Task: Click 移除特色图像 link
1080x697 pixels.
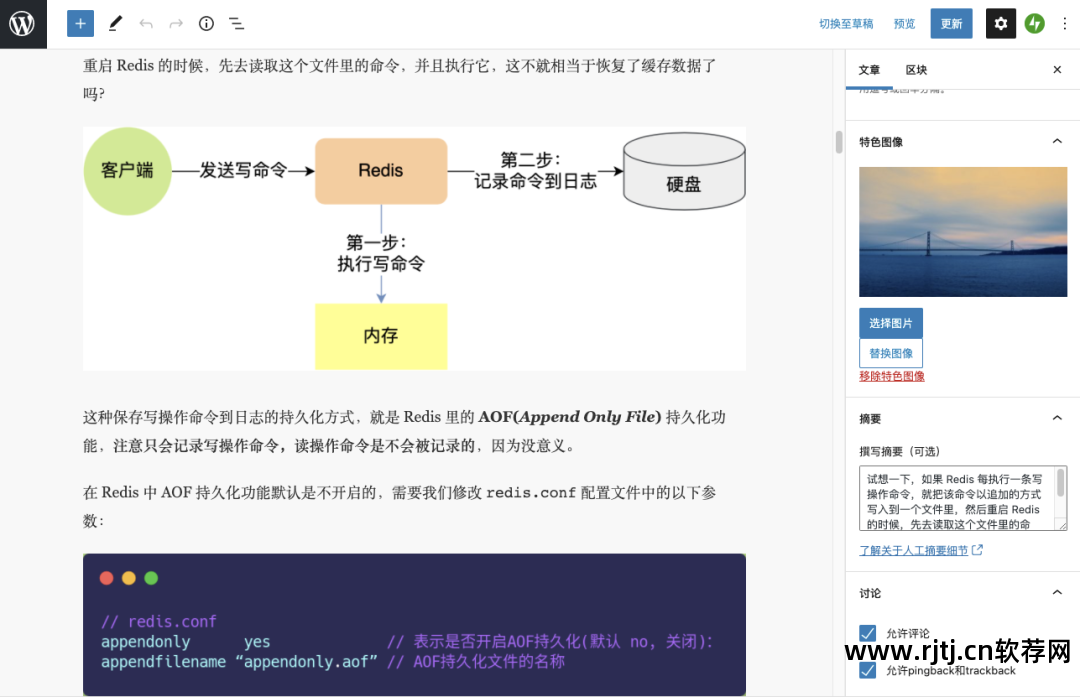Action: (x=891, y=376)
